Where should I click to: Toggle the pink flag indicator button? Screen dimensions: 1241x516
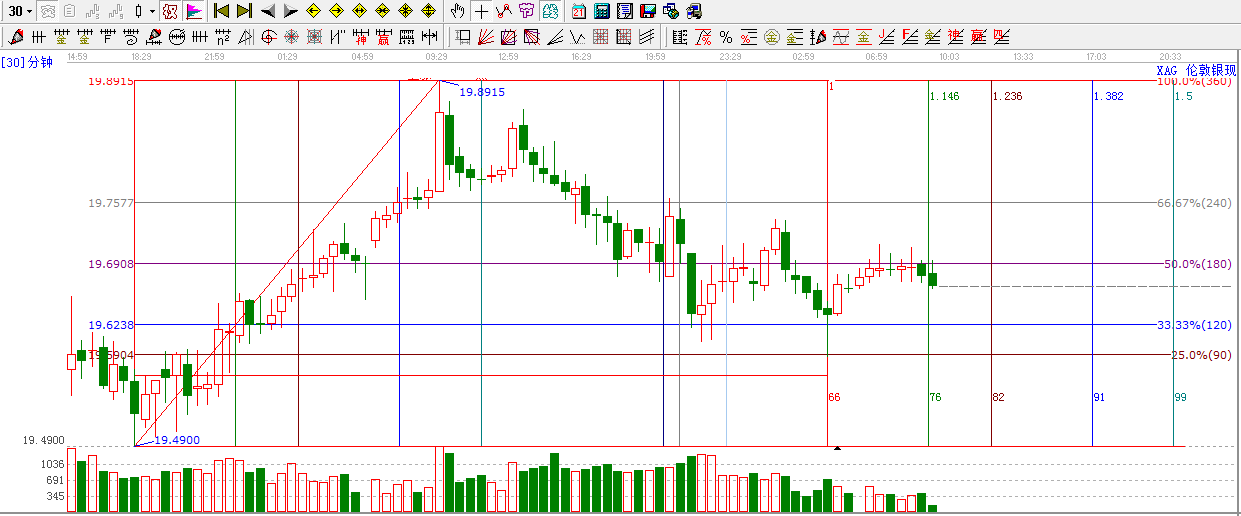[x=193, y=11]
